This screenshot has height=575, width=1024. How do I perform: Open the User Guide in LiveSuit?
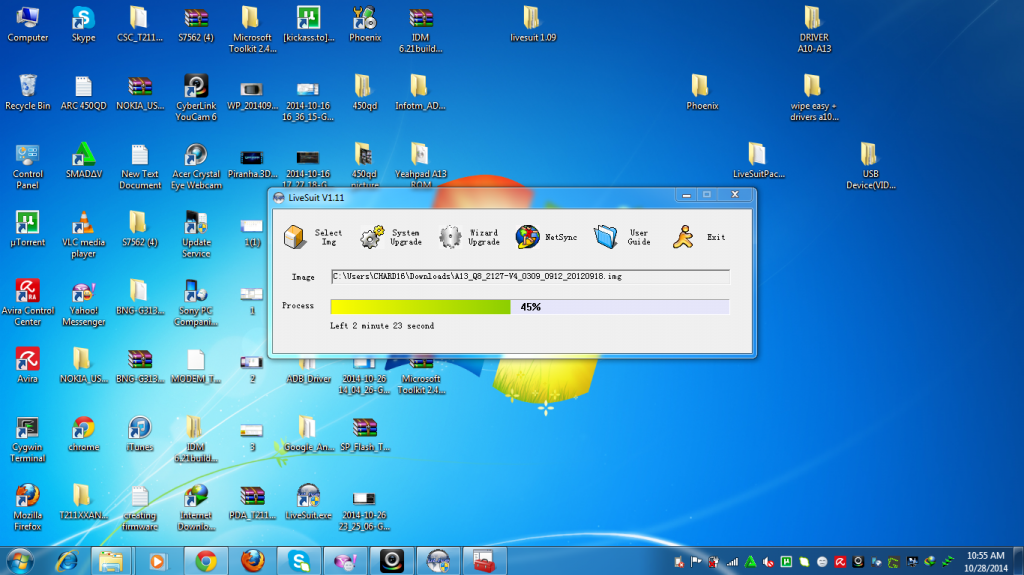(x=622, y=237)
